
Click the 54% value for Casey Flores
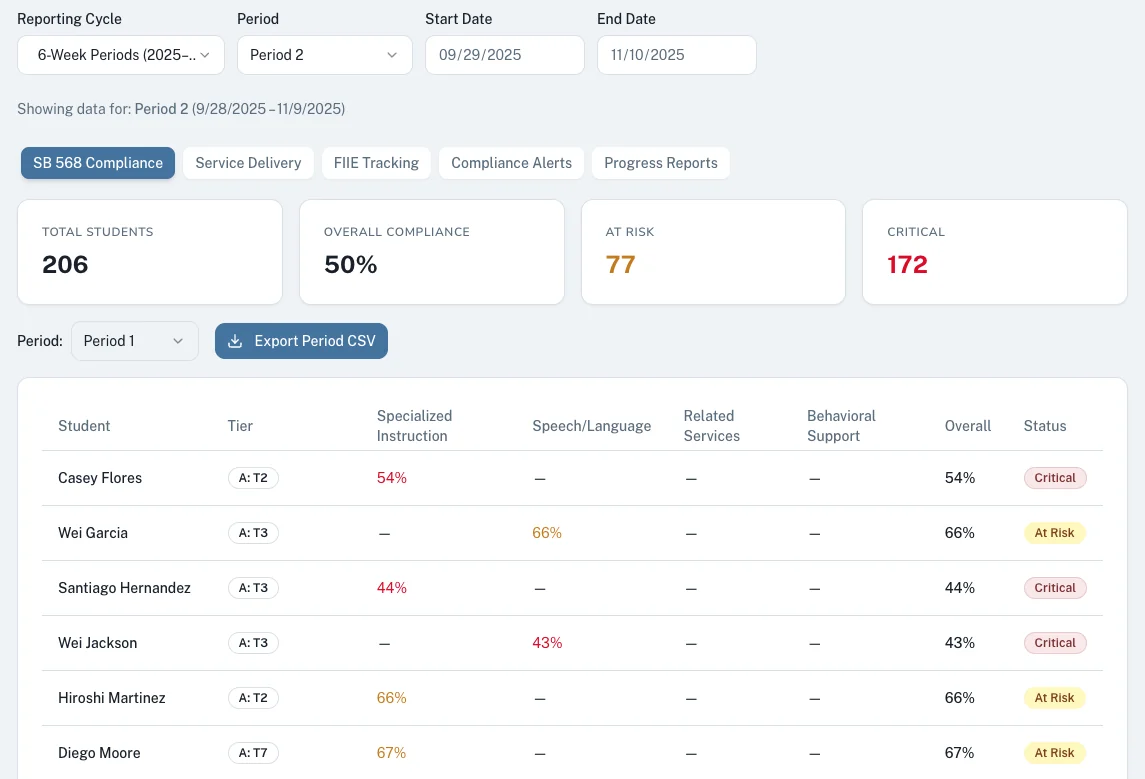pyautogui.click(x=391, y=478)
